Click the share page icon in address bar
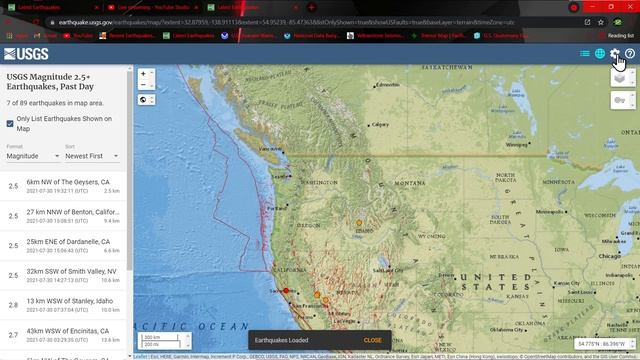Image resolution: width=640 pixels, height=360 pixels. (x=587, y=22)
